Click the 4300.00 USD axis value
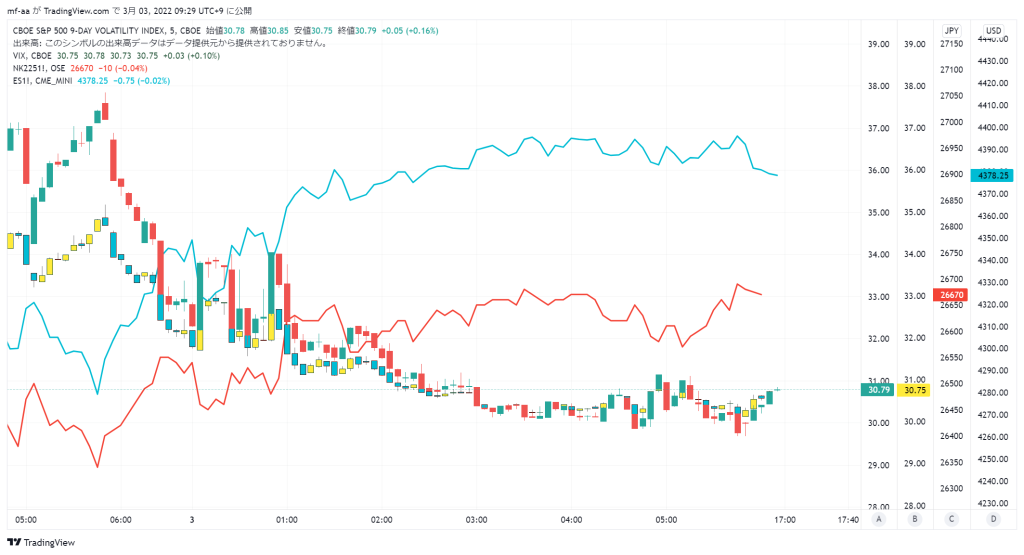The height and width of the screenshot is (555, 1024). click(993, 349)
